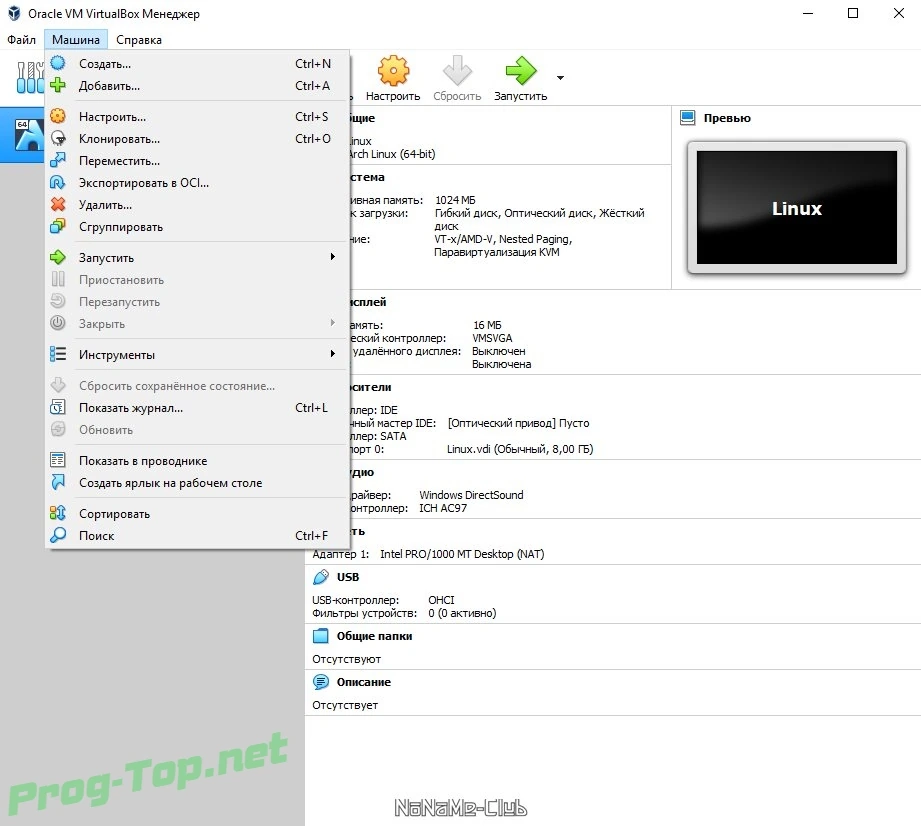Choose Настроить... menu entry
The height and width of the screenshot is (826, 921).
click(x=197, y=117)
